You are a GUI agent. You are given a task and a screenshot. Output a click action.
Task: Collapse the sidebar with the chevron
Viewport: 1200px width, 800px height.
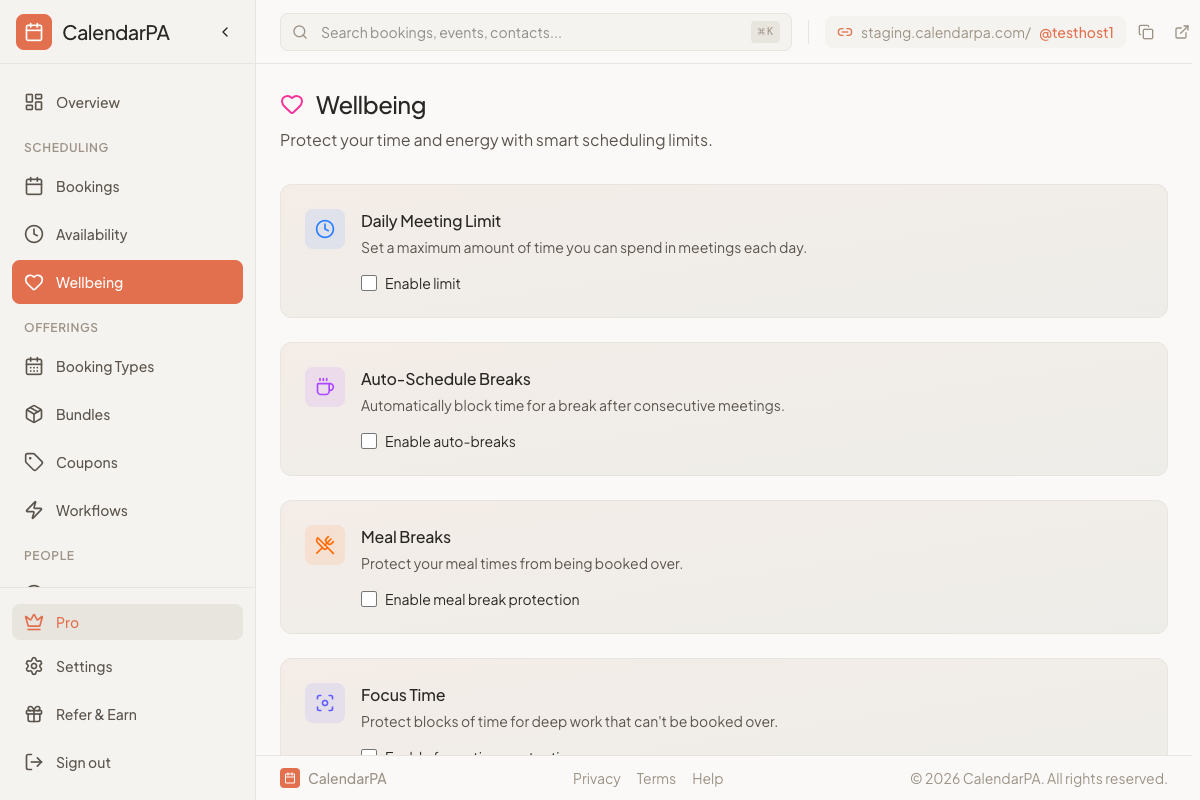pos(225,31)
